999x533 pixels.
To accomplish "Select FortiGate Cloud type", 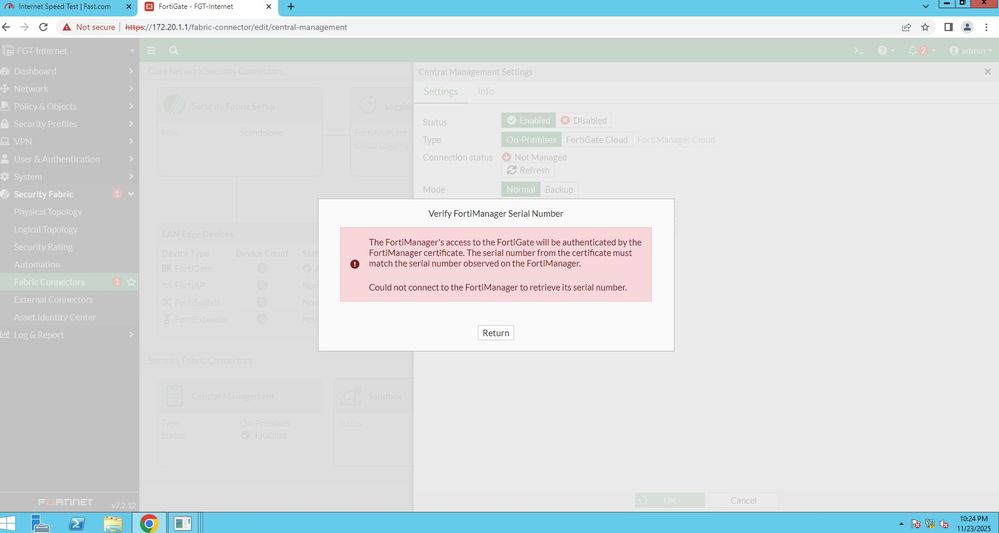I will tap(597, 139).
